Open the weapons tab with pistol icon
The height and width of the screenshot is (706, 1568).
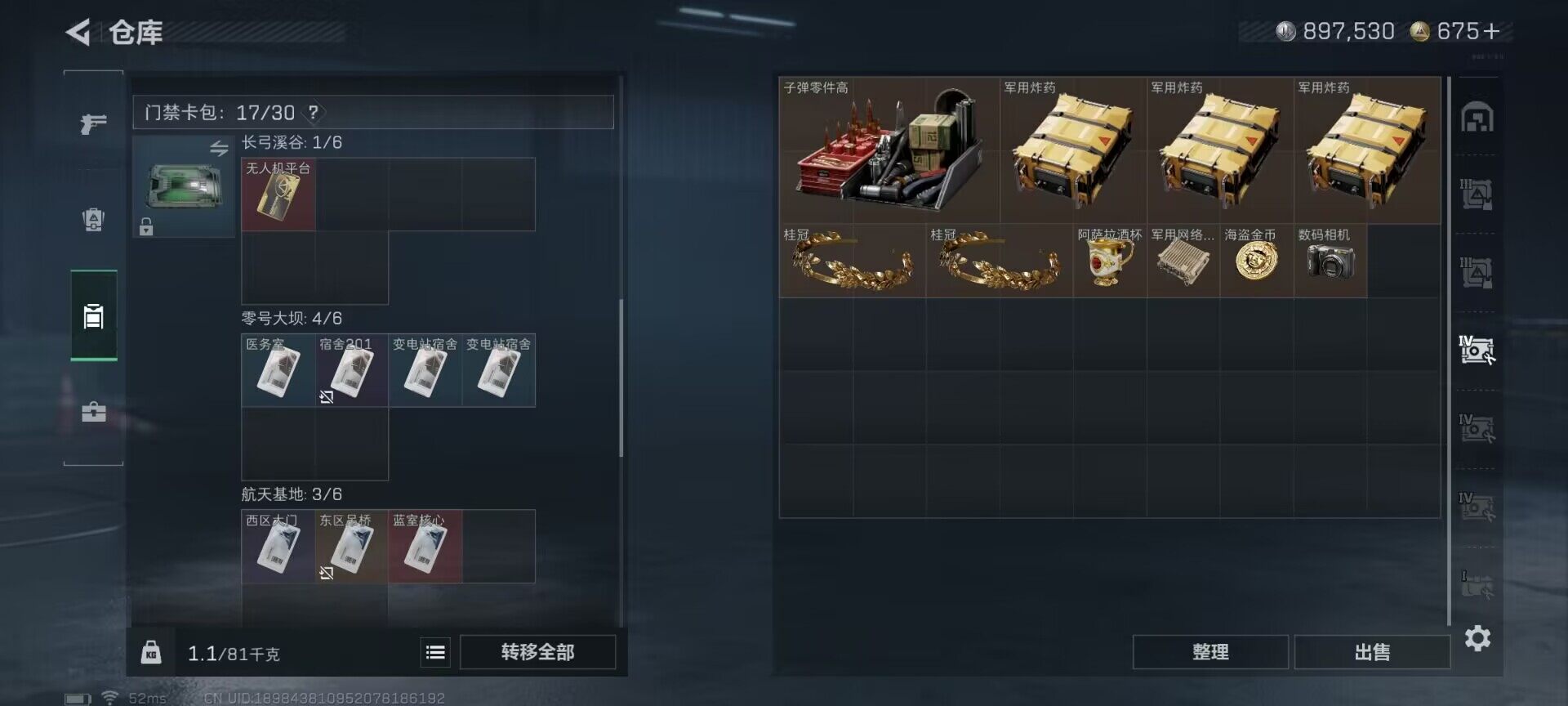coord(93,123)
